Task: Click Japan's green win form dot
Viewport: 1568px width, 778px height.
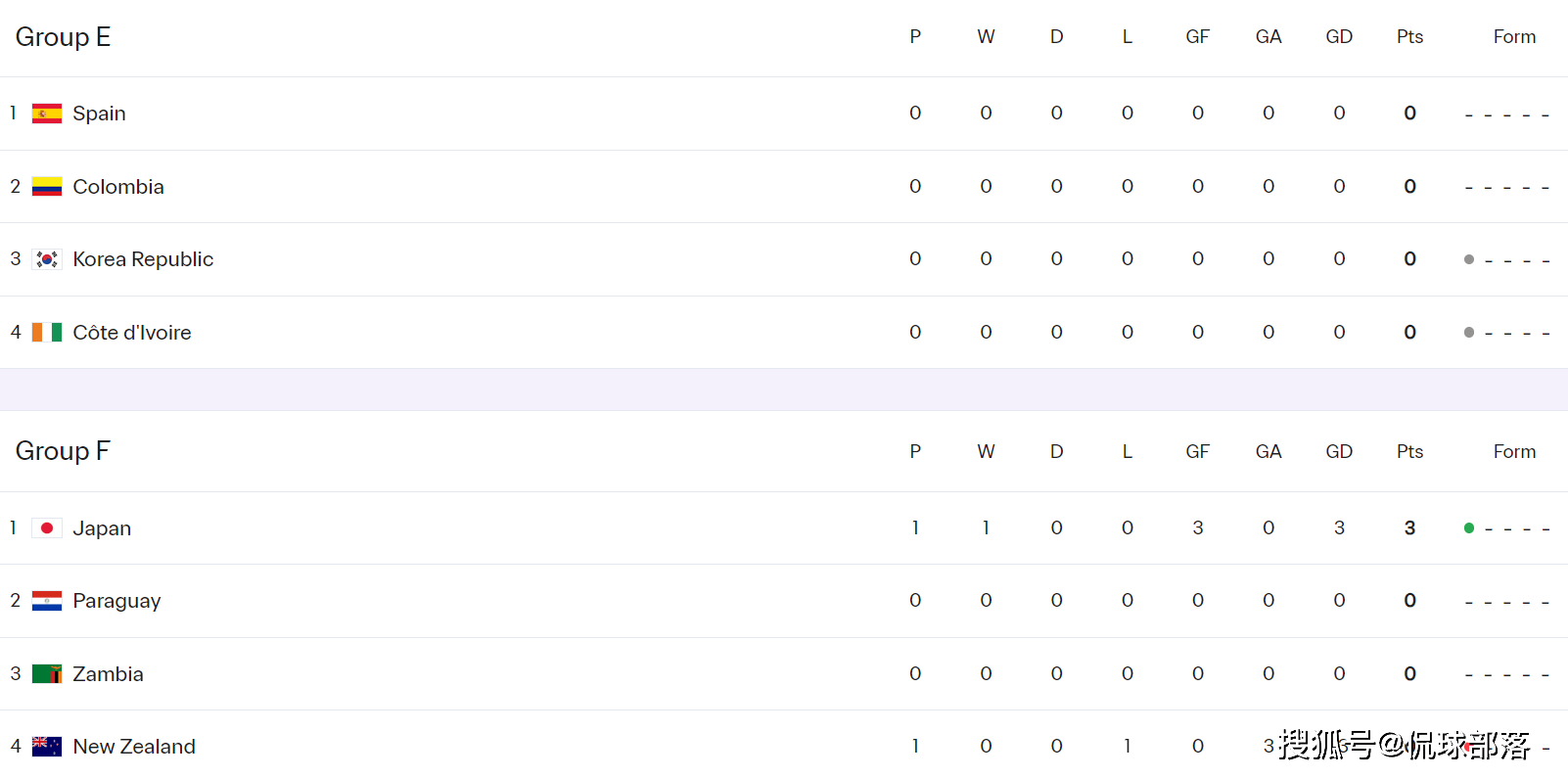Action: point(1469,528)
